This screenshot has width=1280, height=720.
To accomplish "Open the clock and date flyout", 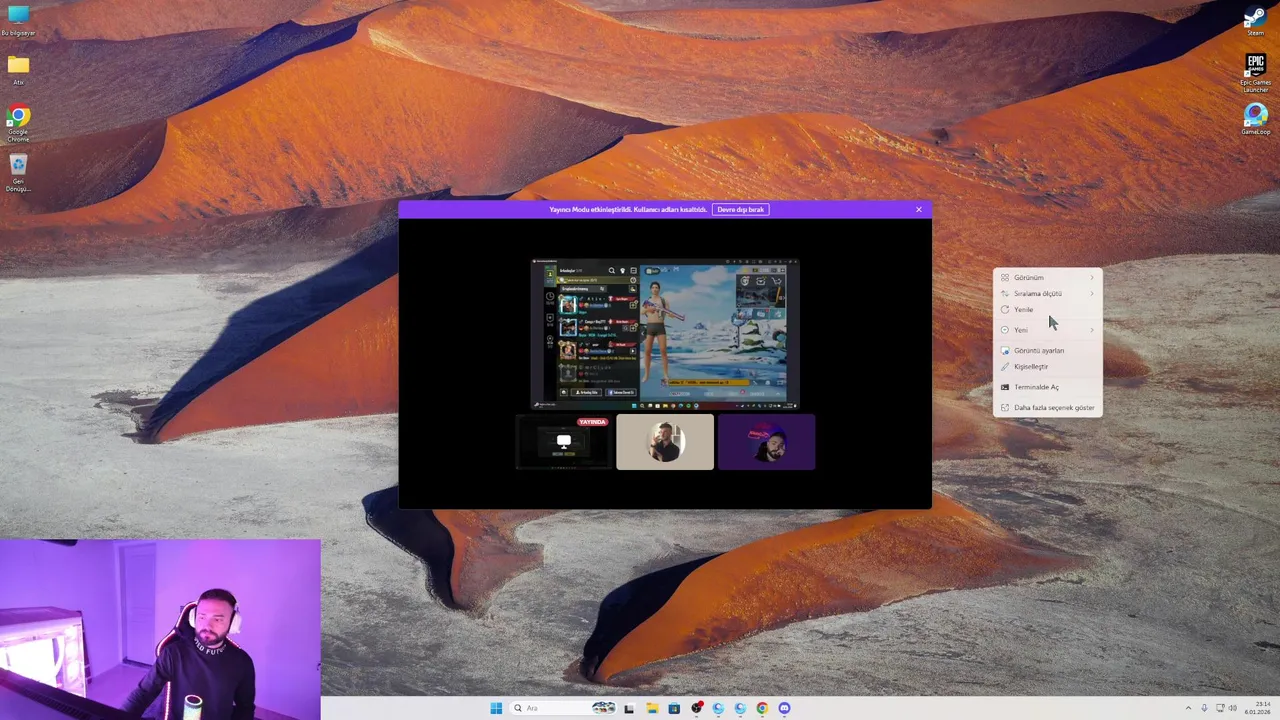I will coord(1258,708).
